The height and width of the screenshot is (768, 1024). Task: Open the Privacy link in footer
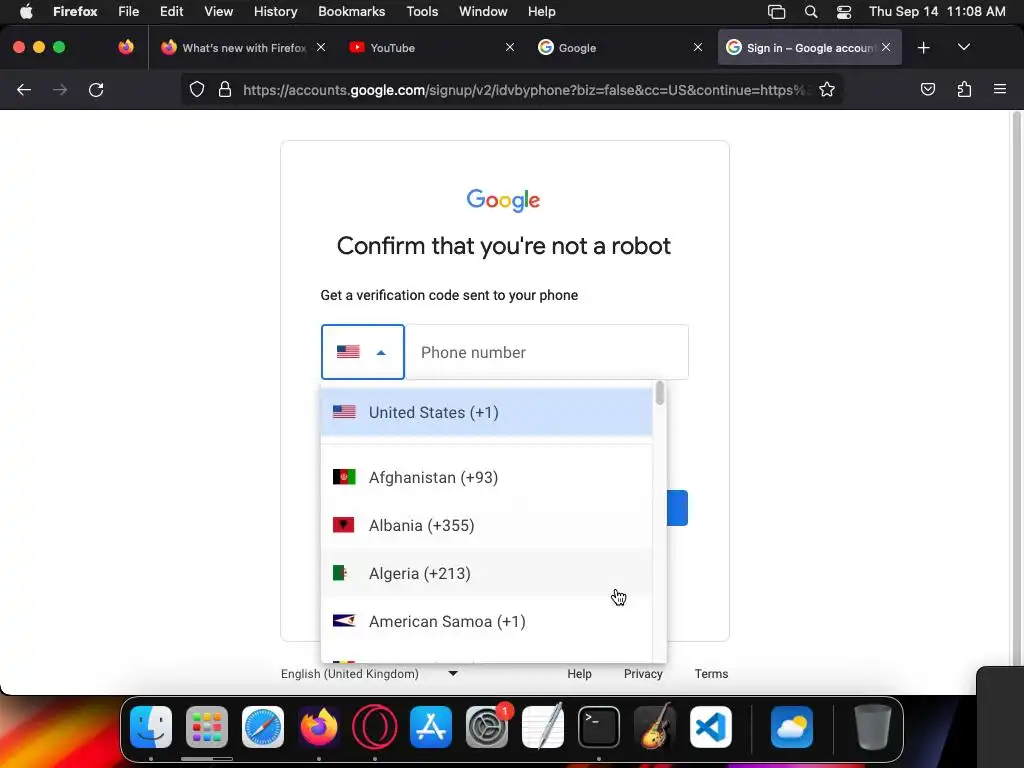click(643, 673)
